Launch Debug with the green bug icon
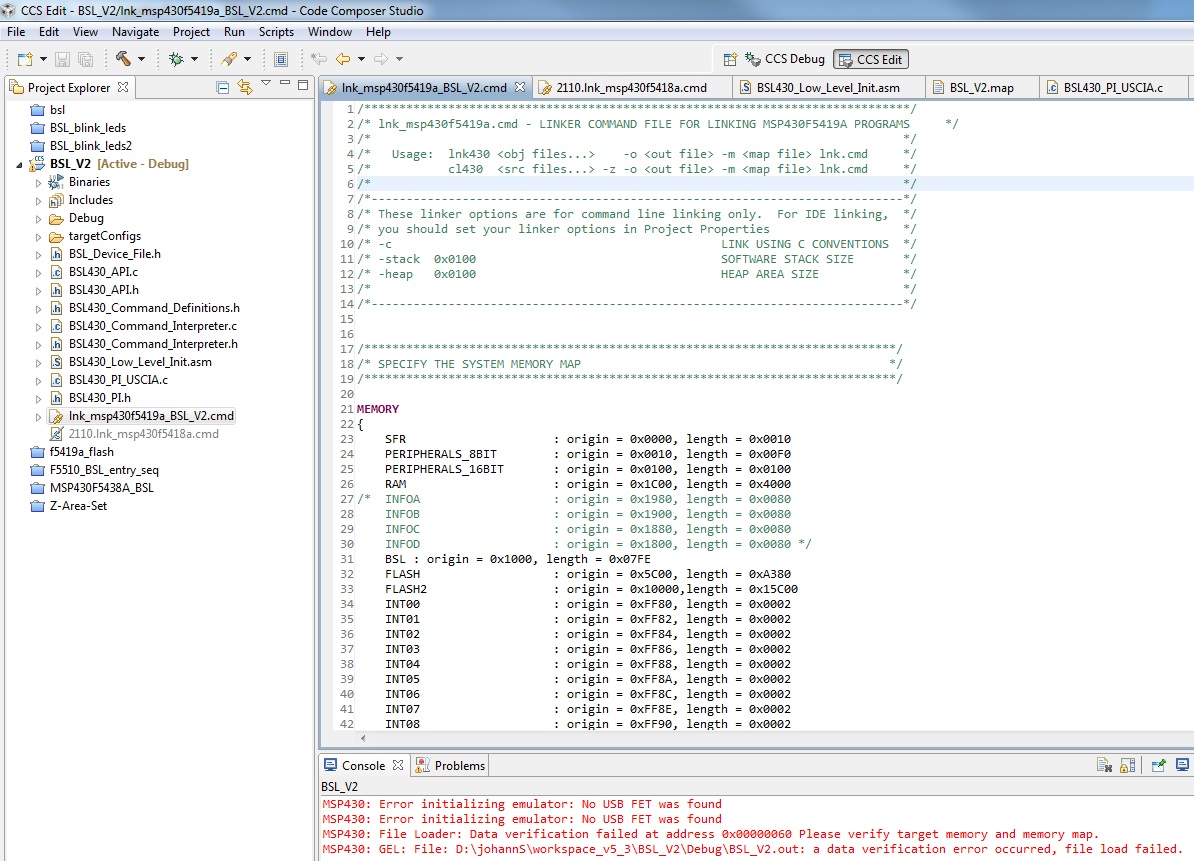Screen dimensions: 1194x861 click(x=176, y=59)
